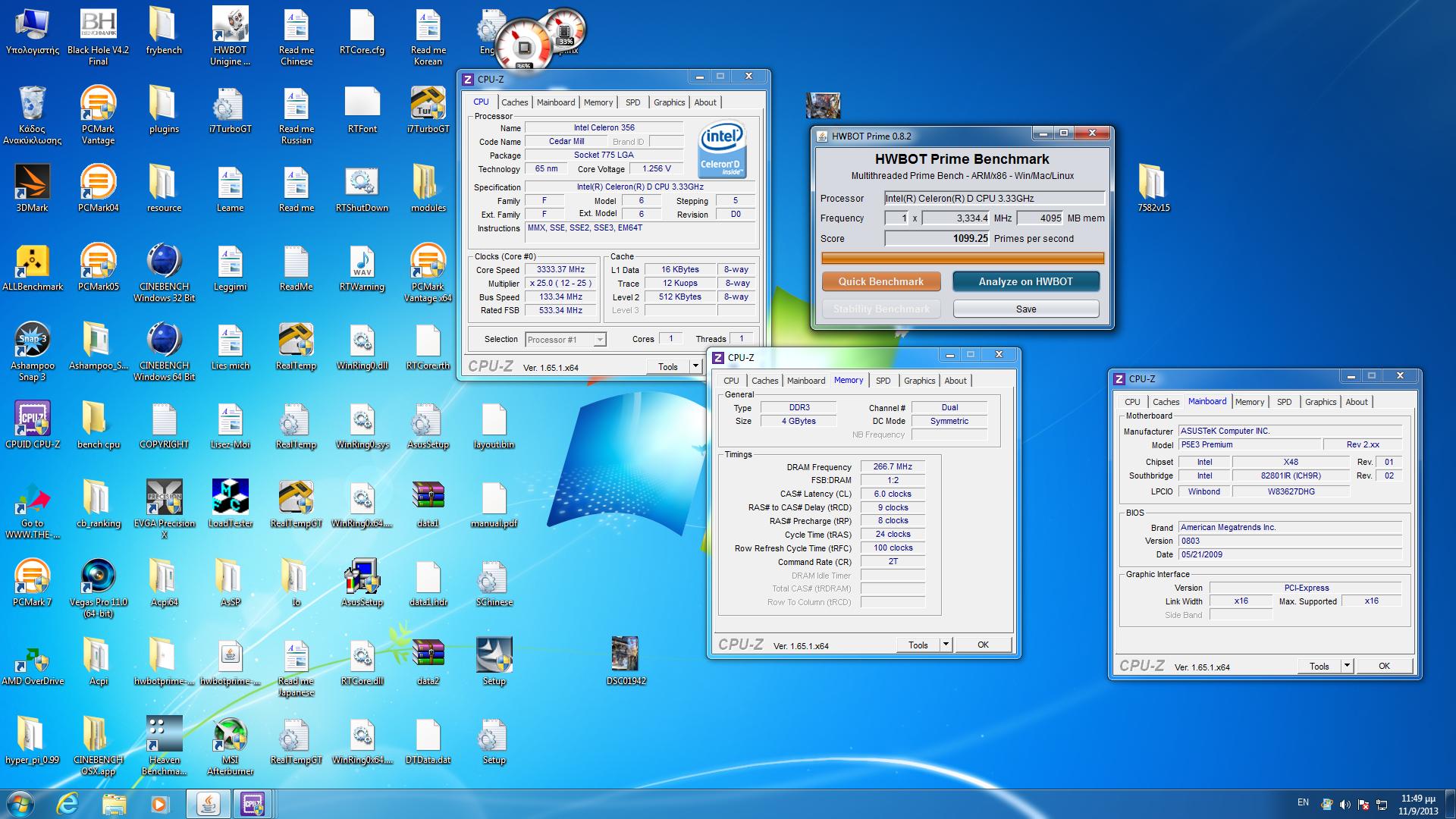Image resolution: width=1456 pixels, height=819 pixels.
Task: Expand the Processor #1 selection dropdown
Action: click(599, 340)
